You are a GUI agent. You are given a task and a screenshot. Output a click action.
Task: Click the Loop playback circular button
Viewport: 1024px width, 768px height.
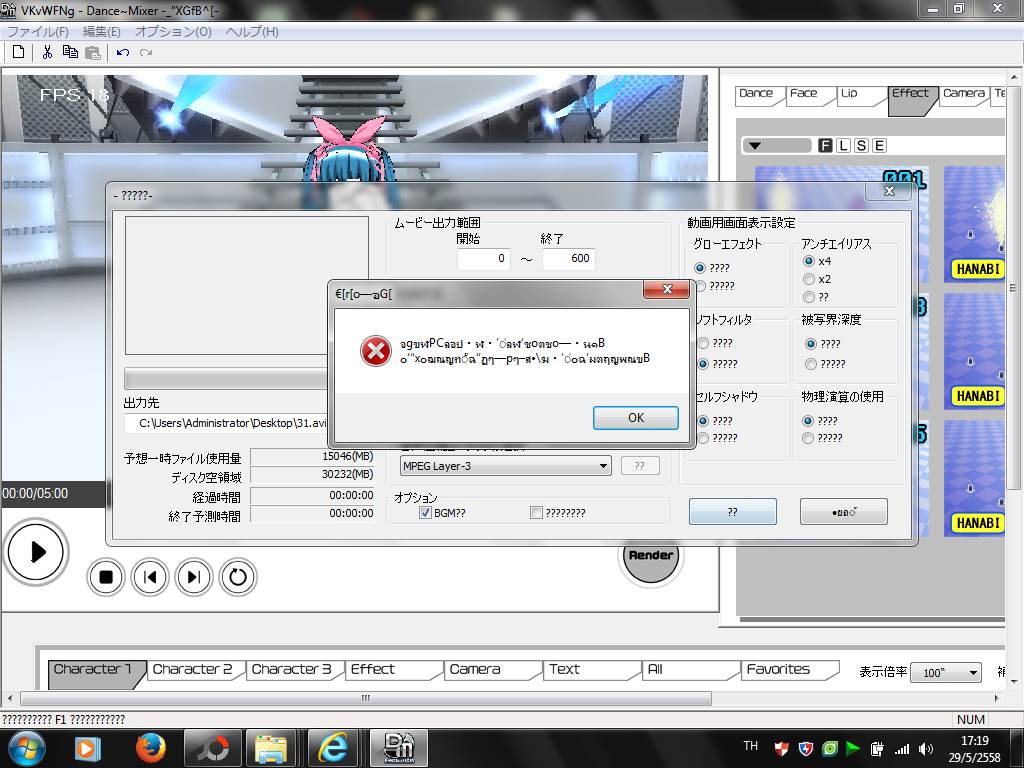[238, 577]
